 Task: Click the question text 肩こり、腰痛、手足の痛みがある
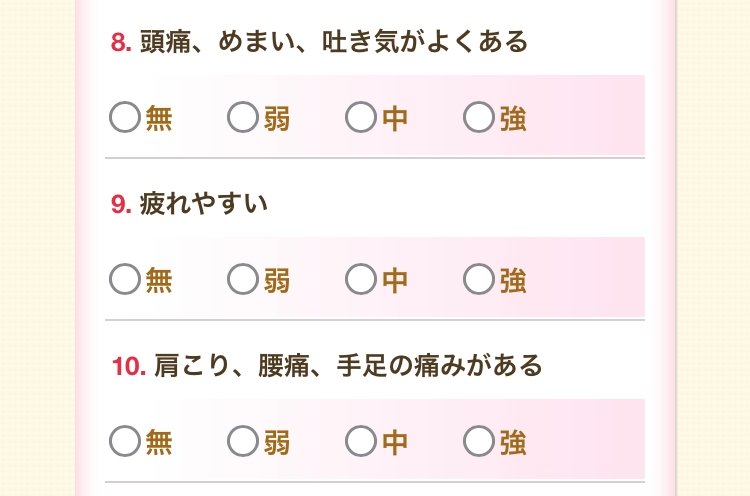click(x=348, y=366)
